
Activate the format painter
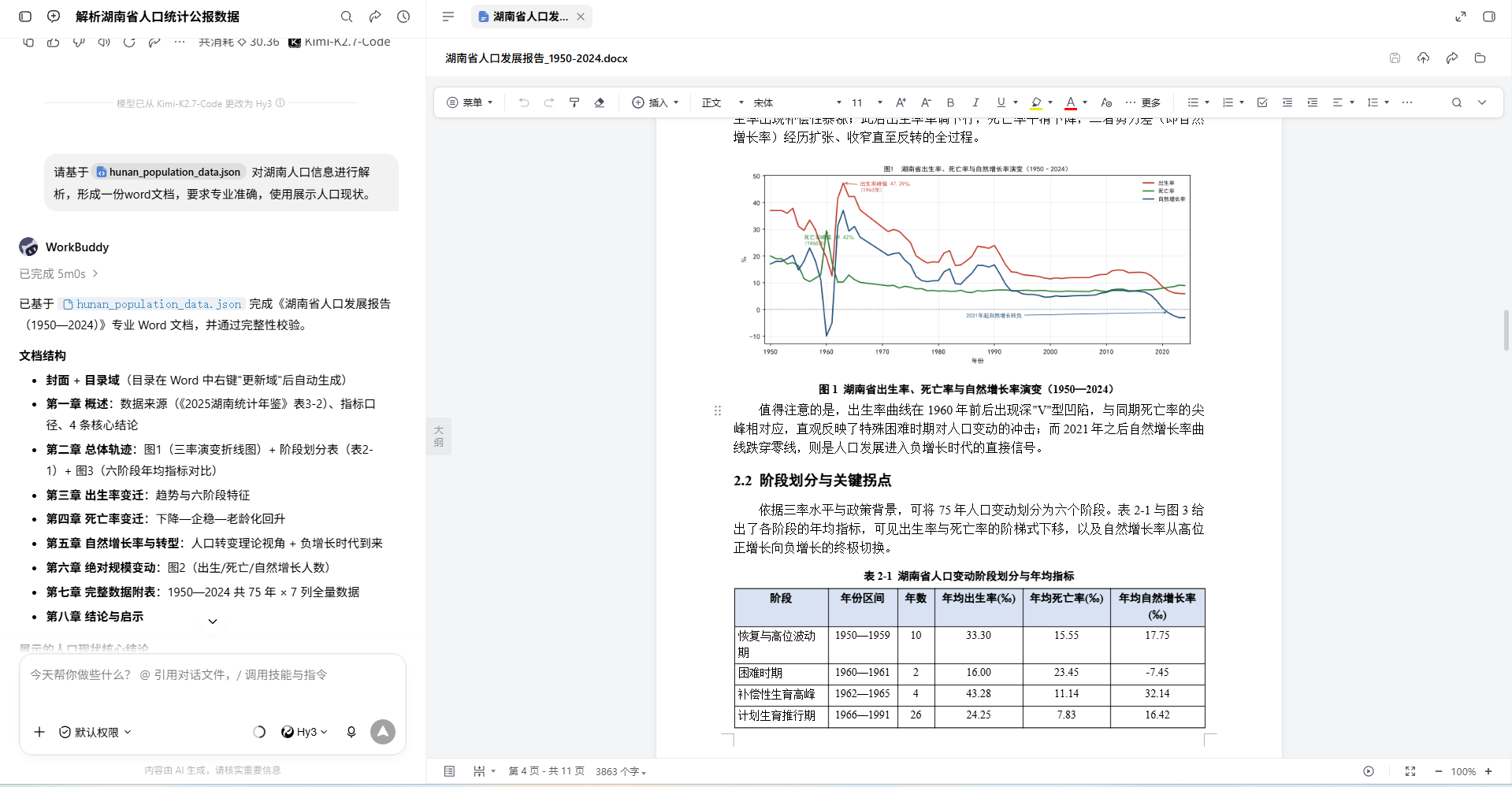click(x=574, y=102)
